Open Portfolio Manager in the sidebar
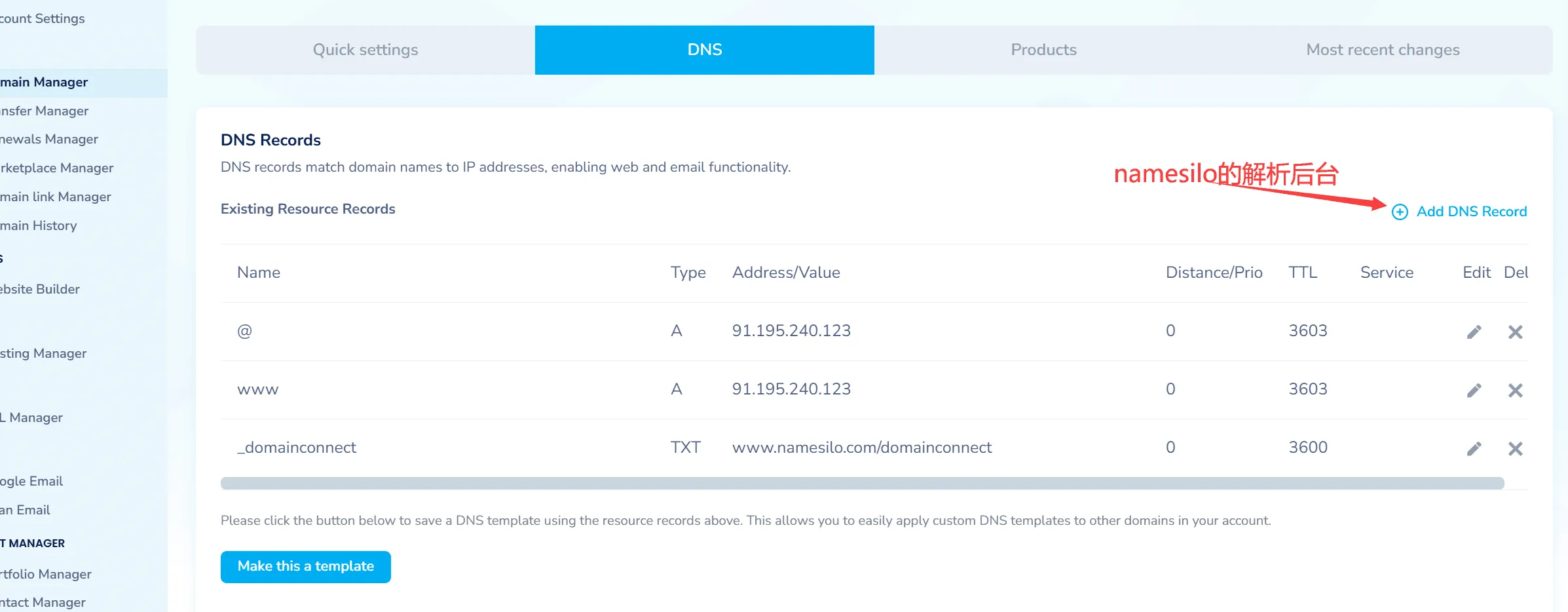Image resolution: width=1568 pixels, height=612 pixels. (x=46, y=574)
